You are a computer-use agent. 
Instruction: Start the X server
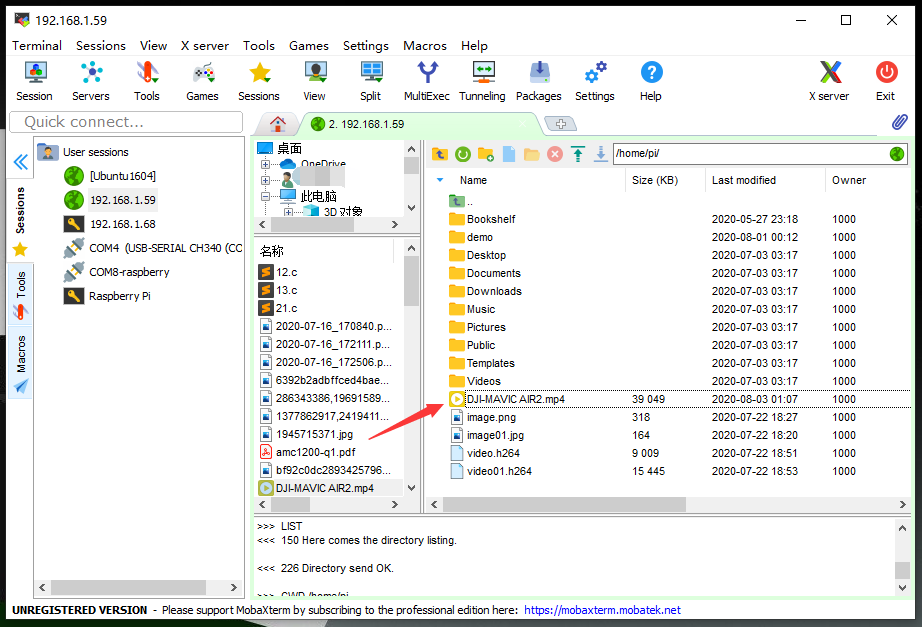click(831, 80)
